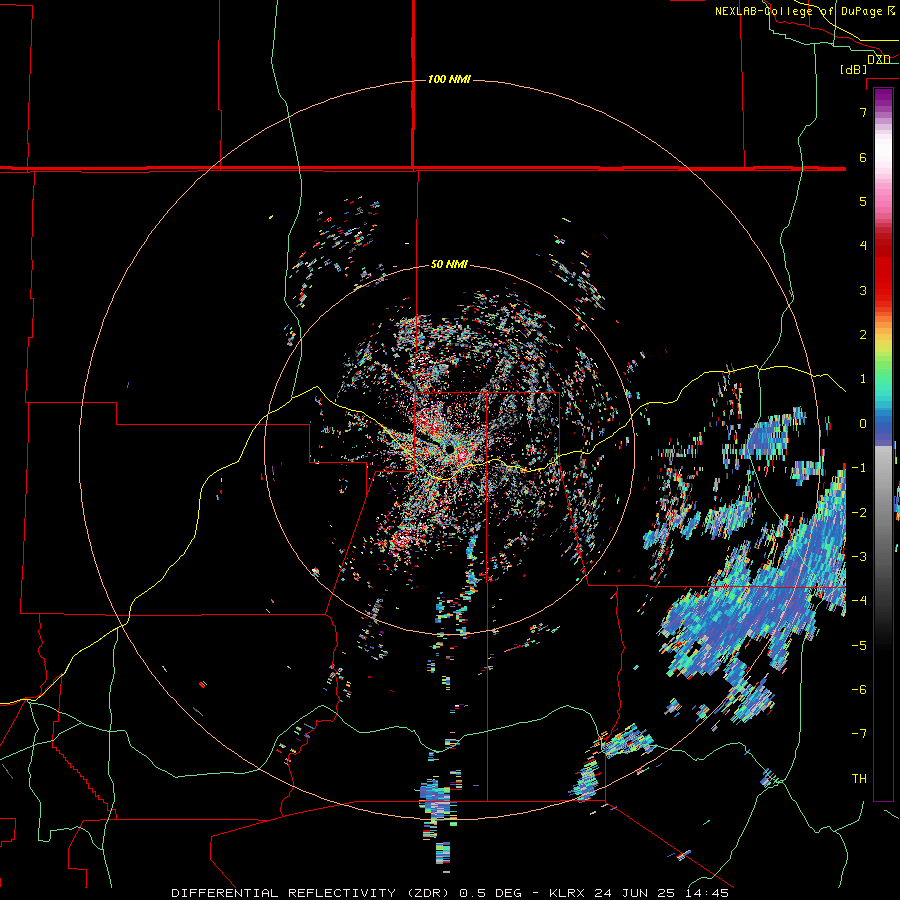Click the DIFFERENTIAL REFLECTIVITY (ZDR) title caption
The height and width of the screenshot is (900, 900).
(450, 893)
